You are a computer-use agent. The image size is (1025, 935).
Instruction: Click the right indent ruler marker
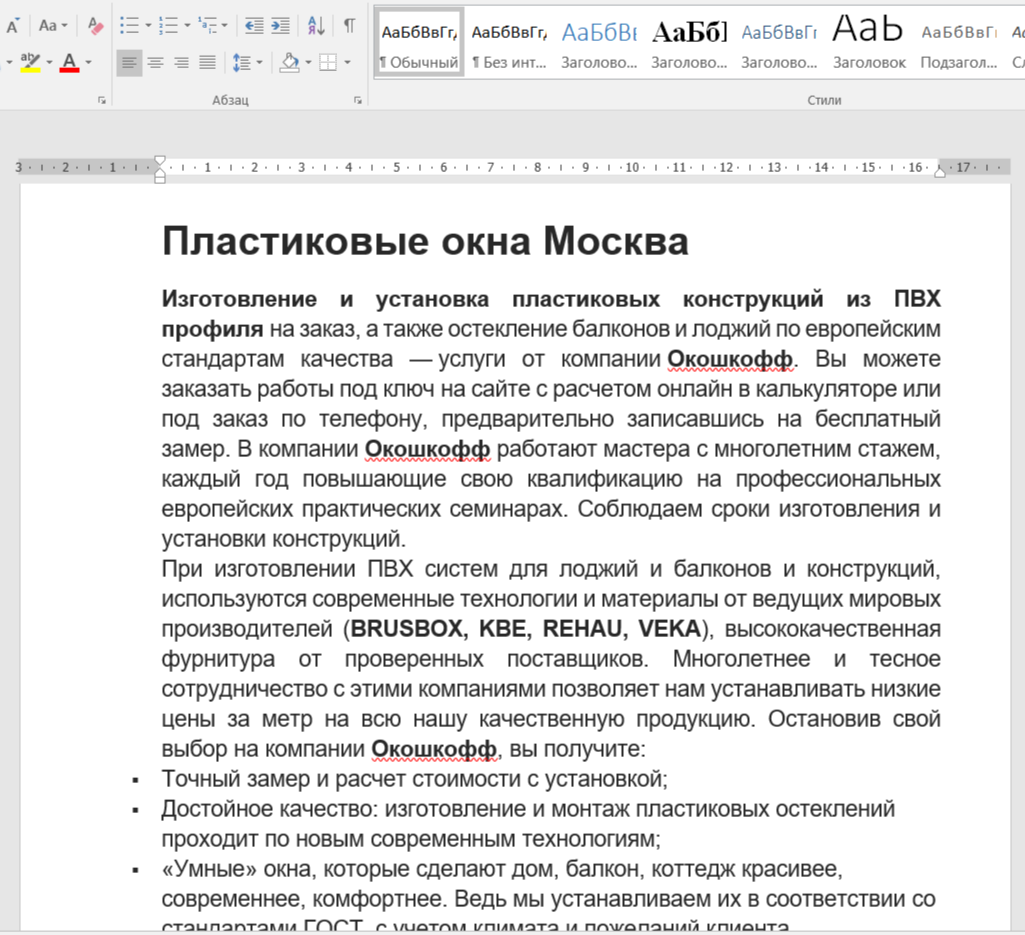[x=940, y=172]
